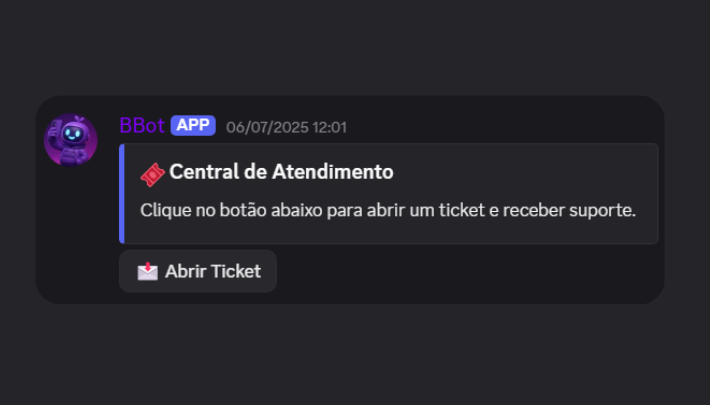Click the Abrir Ticket button label text
The image size is (710, 405).
coord(213,271)
